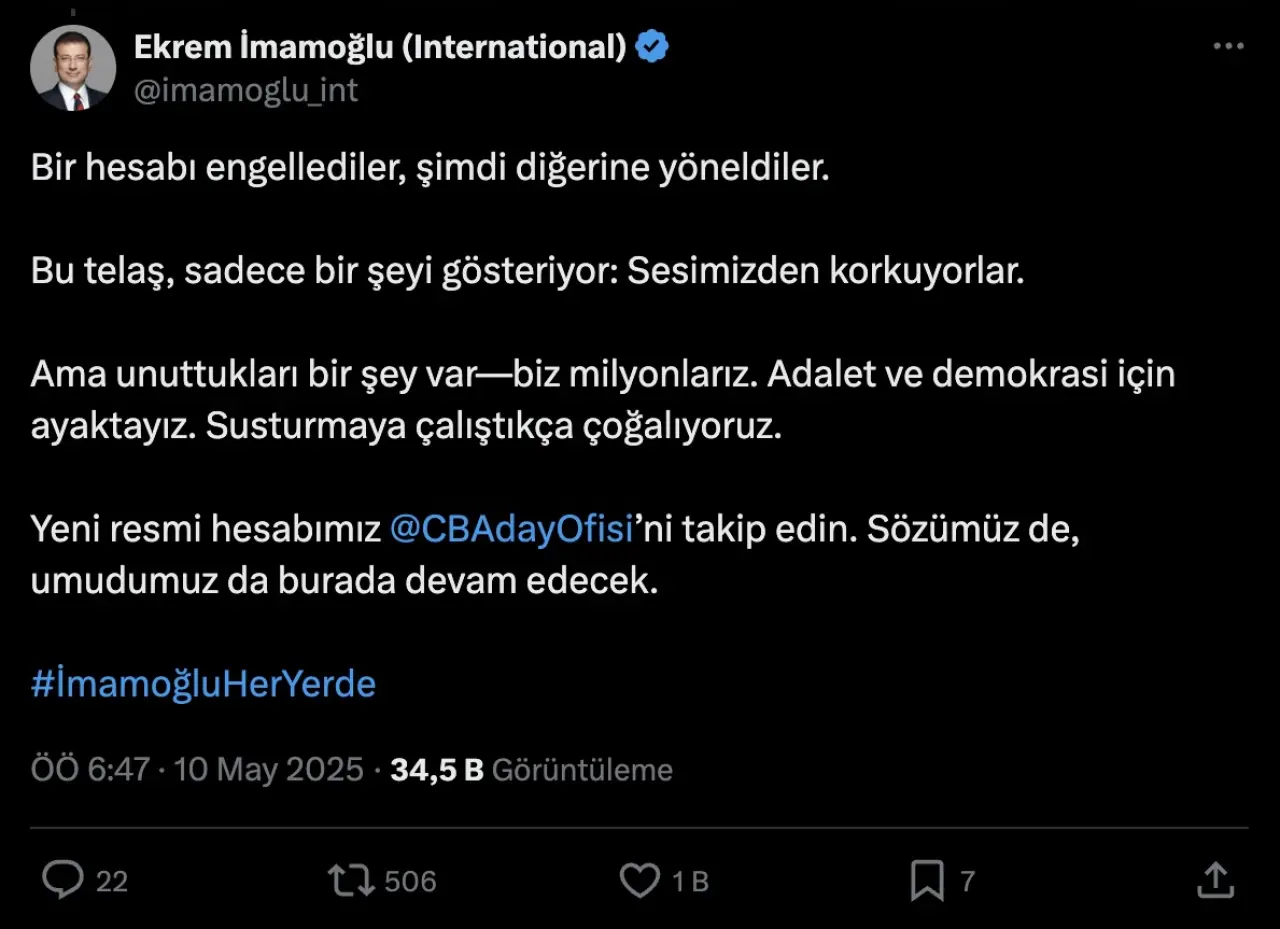Open the #İmamoğluHerYerde hashtag
Screen dimensions: 1280x929
point(203,684)
